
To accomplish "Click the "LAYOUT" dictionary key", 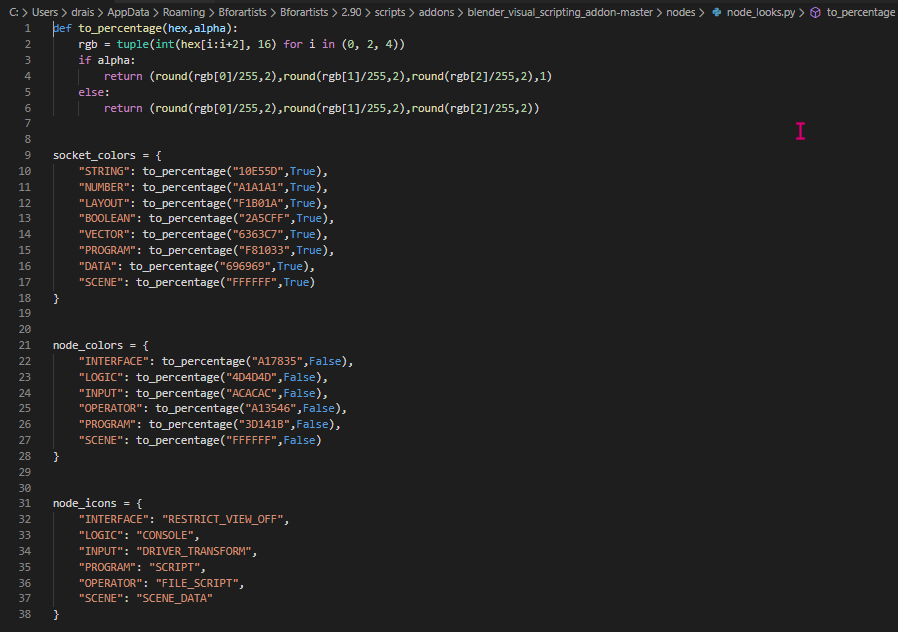I will pos(104,203).
